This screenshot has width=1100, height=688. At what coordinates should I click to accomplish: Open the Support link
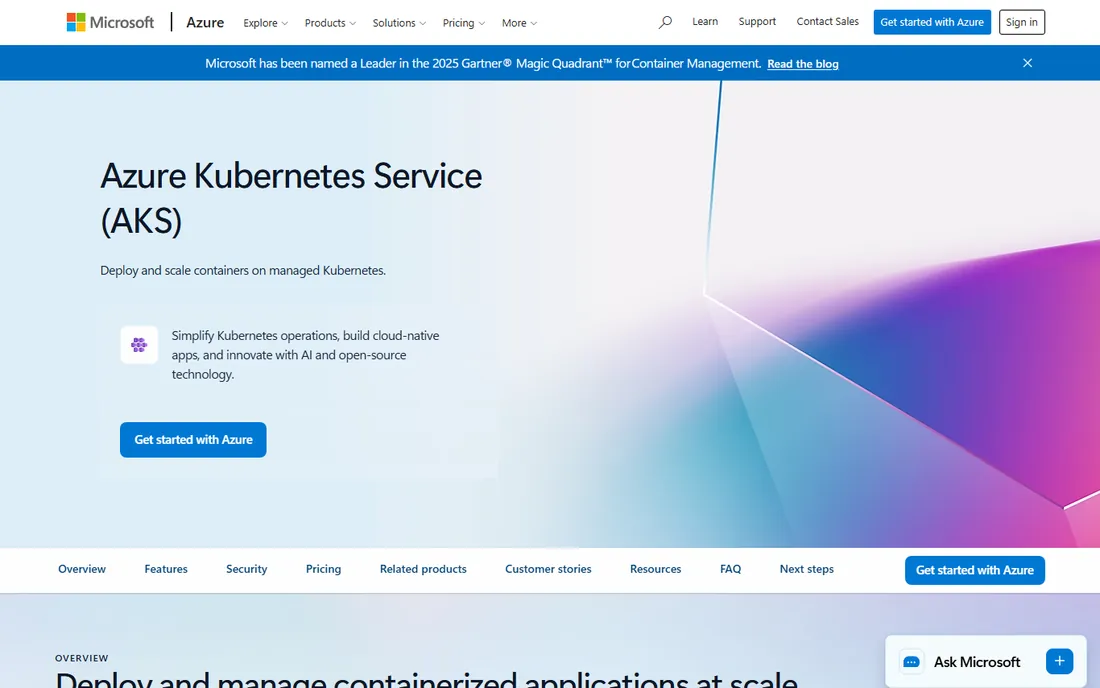coord(757,22)
